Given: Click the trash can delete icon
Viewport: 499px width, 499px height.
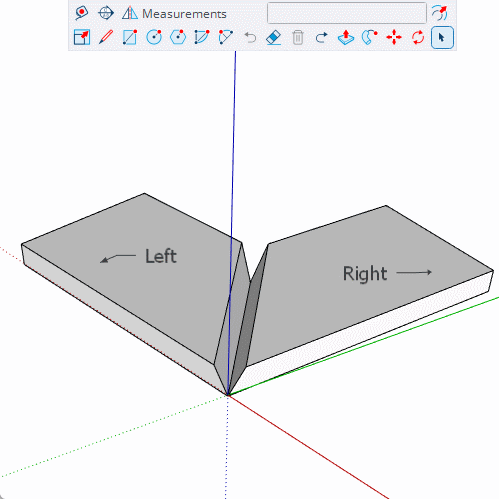Looking at the screenshot, I should [298, 37].
